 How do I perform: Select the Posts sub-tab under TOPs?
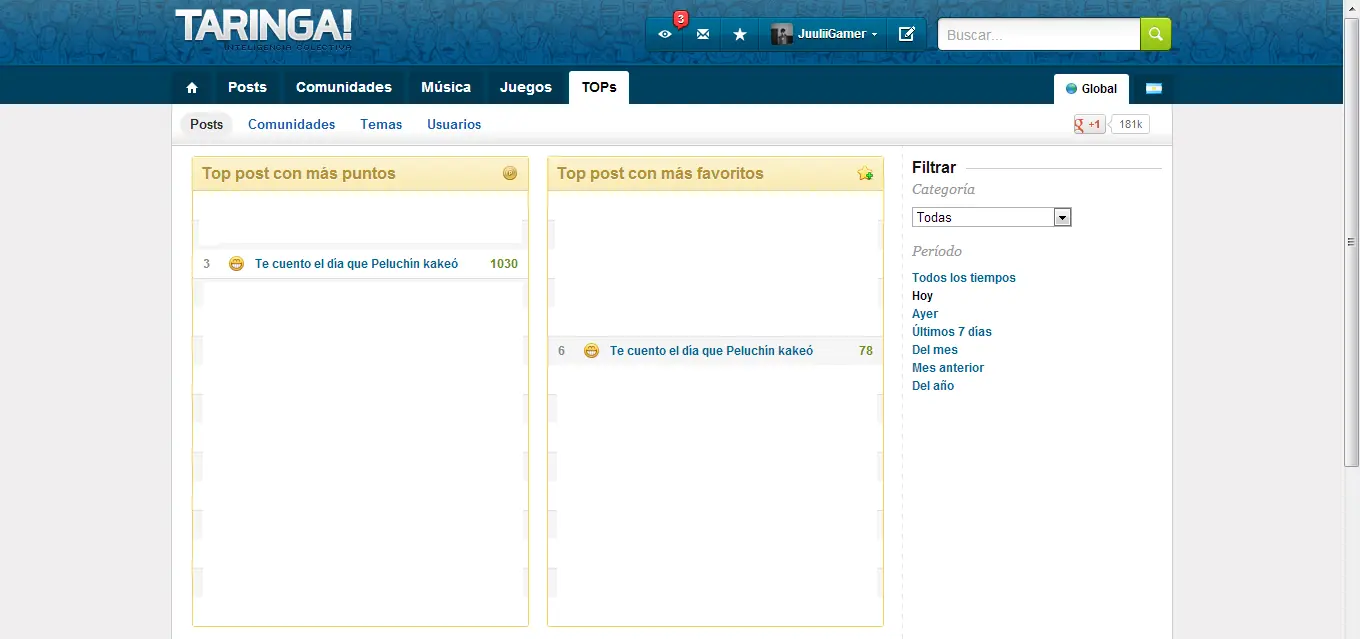pos(207,125)
